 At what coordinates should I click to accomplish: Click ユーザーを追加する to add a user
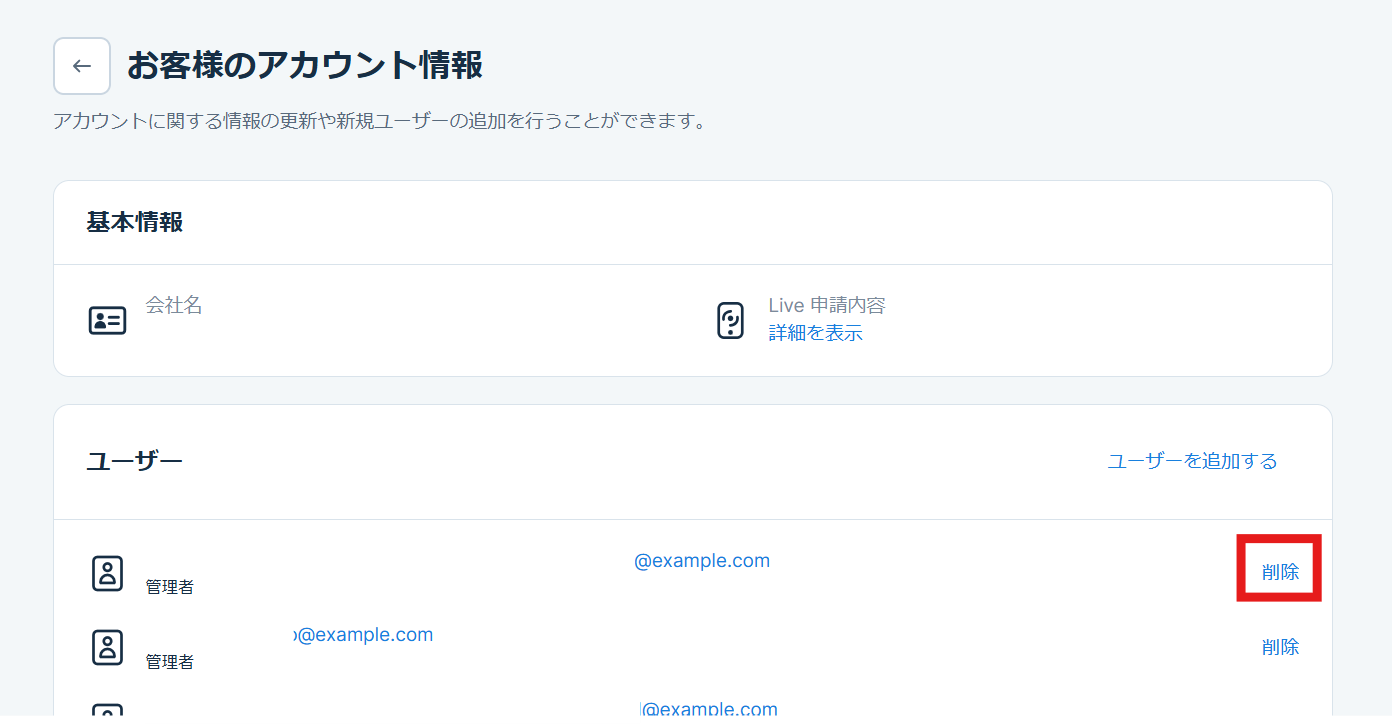point(1192,461)
